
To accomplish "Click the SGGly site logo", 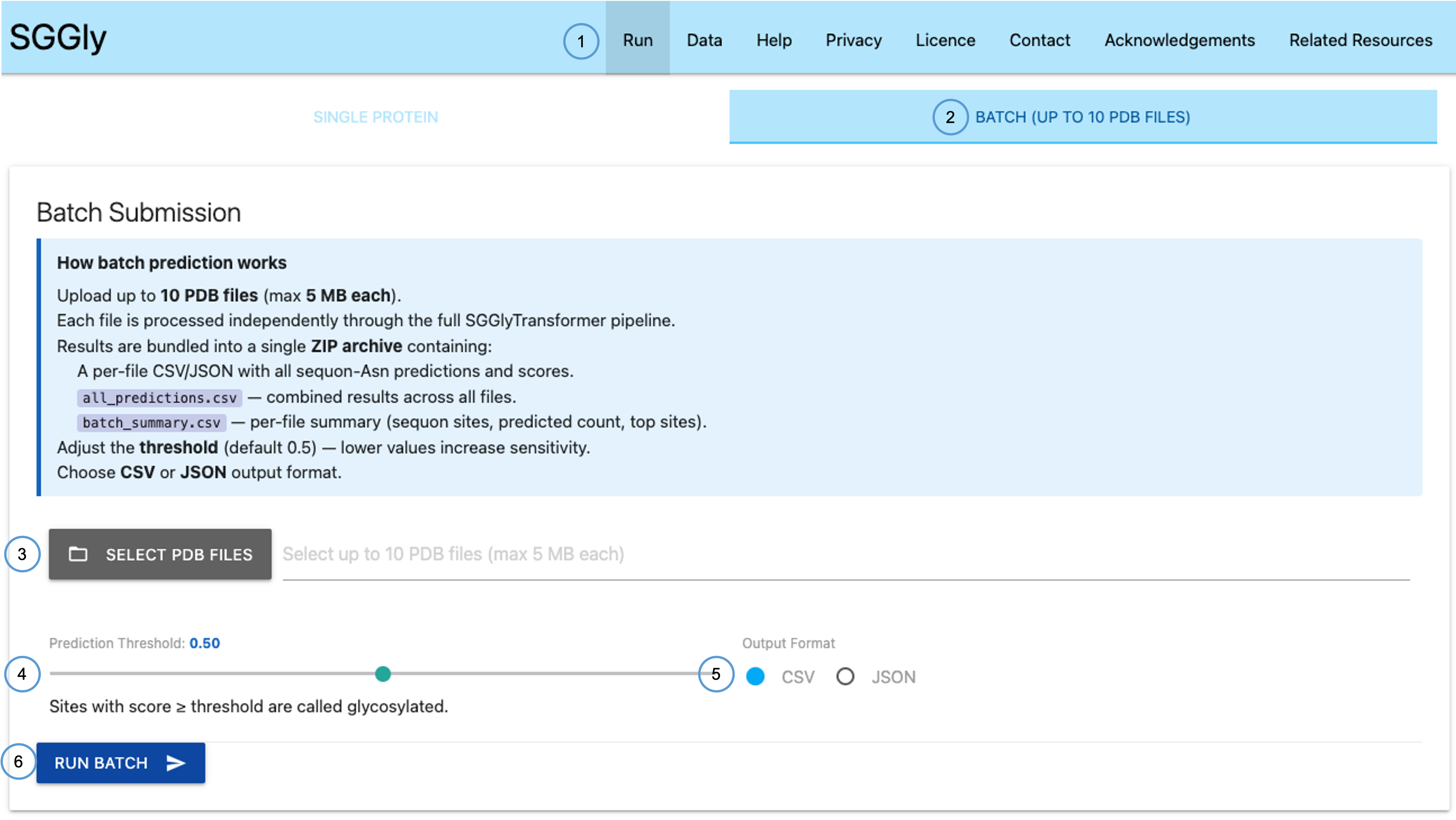I will pyautogui.click(x=58, y=38).
